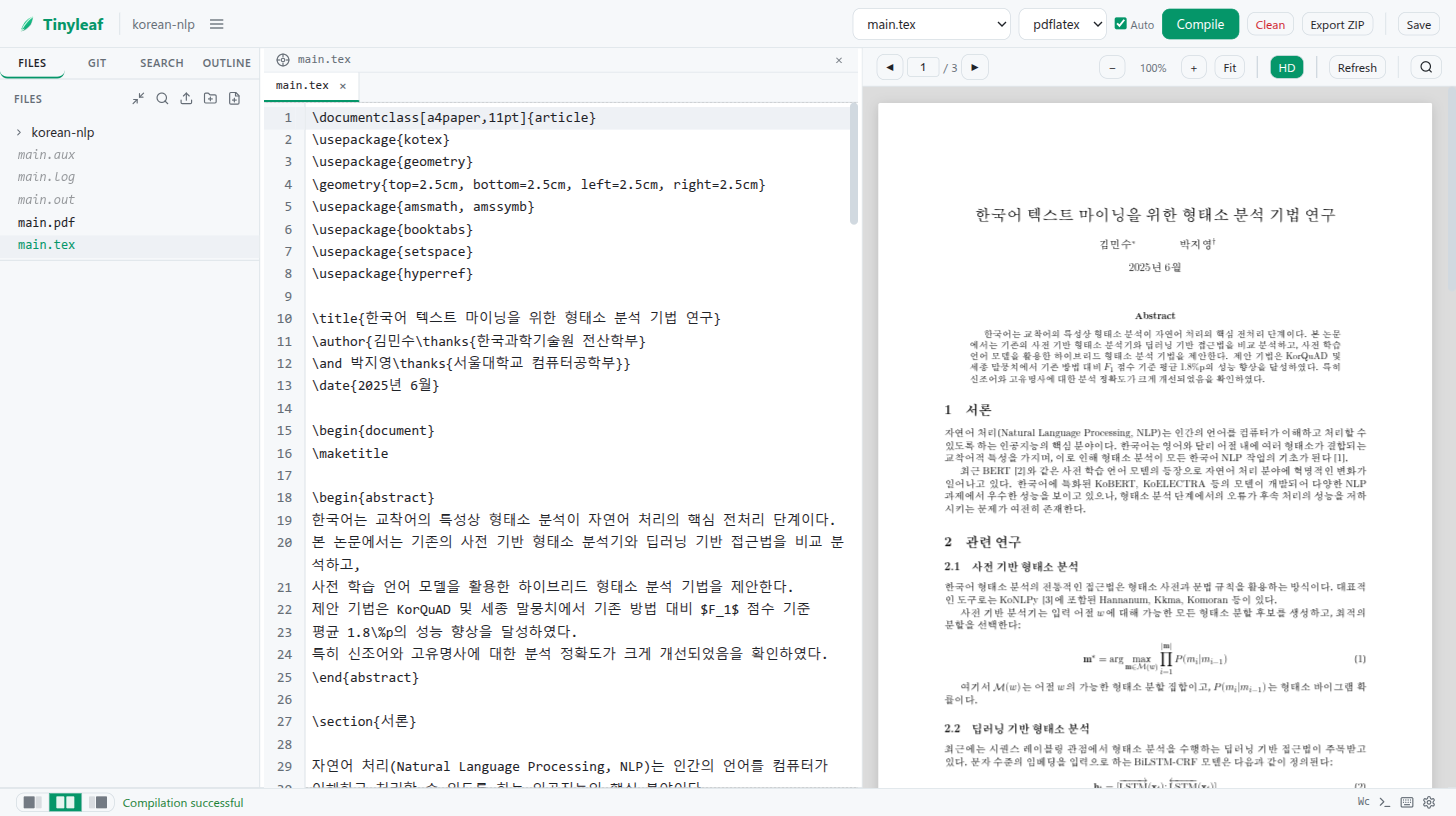
Task: Close the editor pane using the breadcrumb-bar X
Action: 839,60
